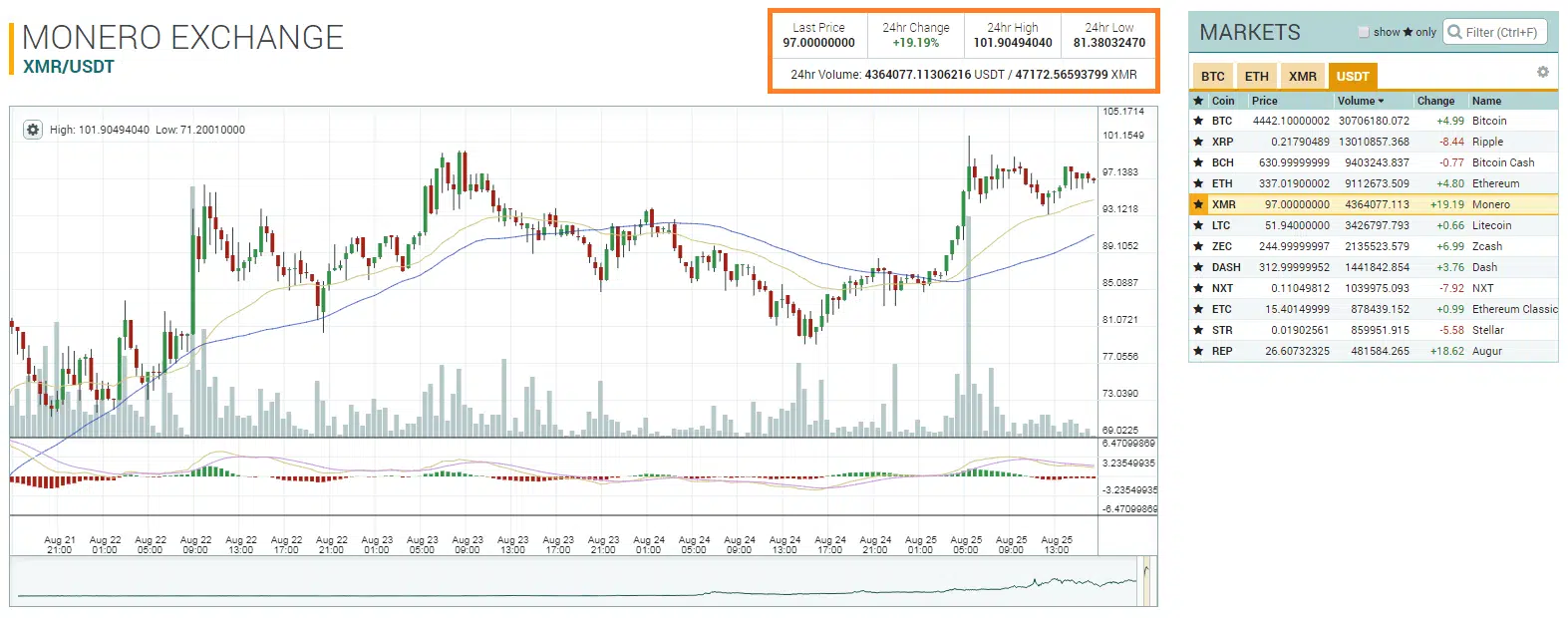This screenshot has width=1568, height=618.
Task: Select Augur change +18.62
Action: pyautogui.click(x=1447, y=351)
